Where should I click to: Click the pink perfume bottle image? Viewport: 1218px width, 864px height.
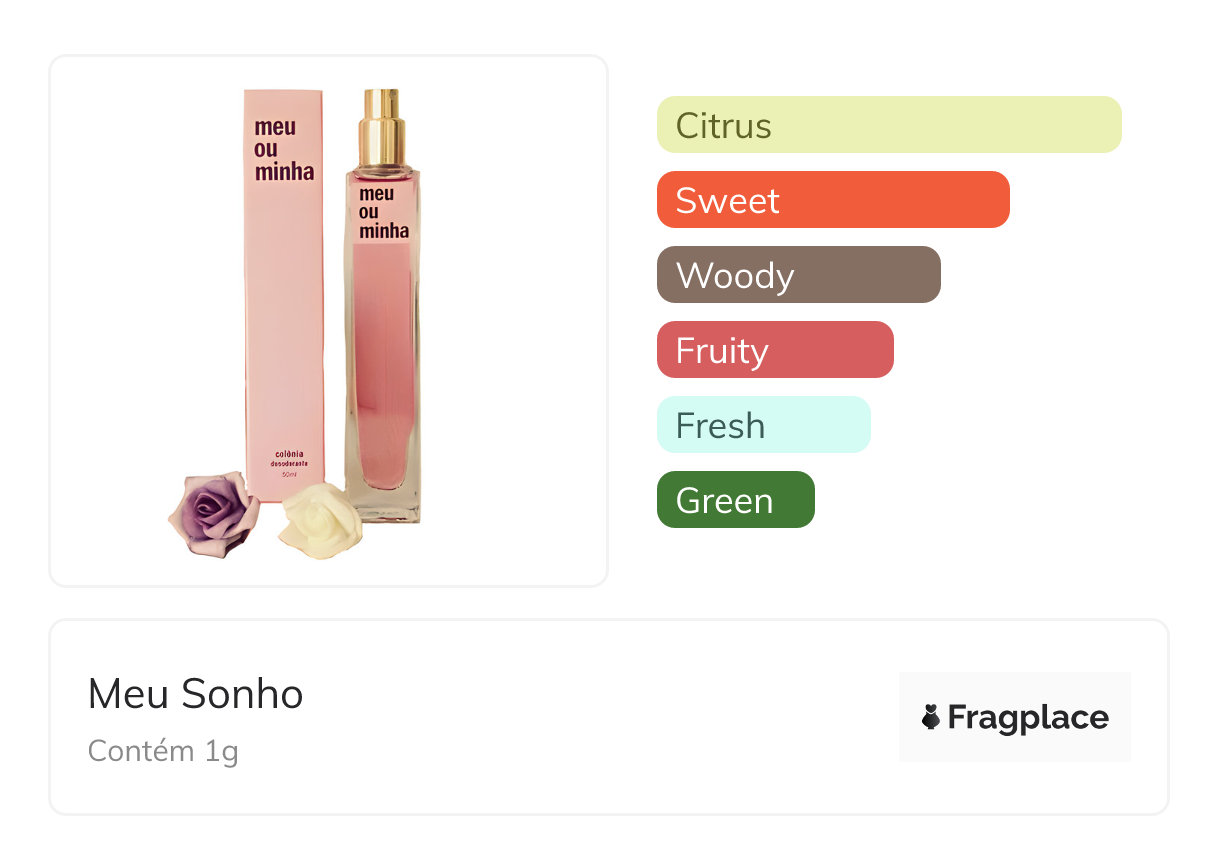[x=382, y=380]
